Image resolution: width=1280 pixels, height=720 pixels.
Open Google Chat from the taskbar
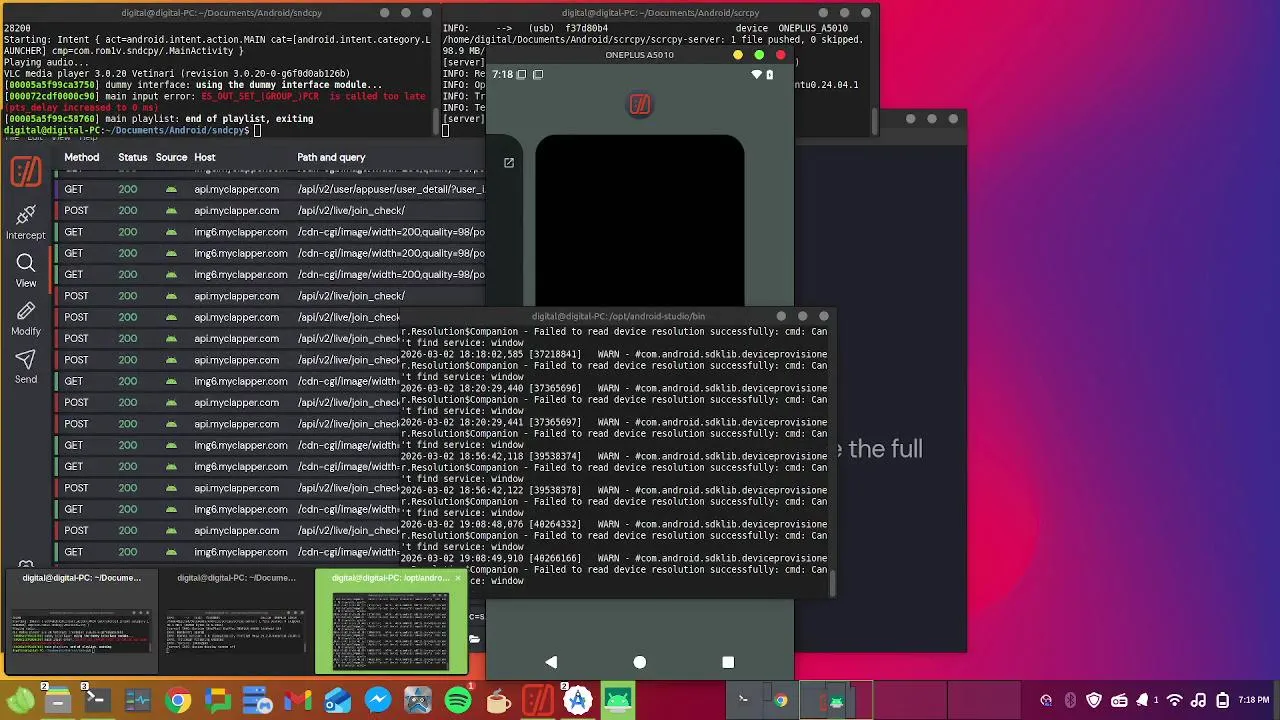click(x=218, y=701)
